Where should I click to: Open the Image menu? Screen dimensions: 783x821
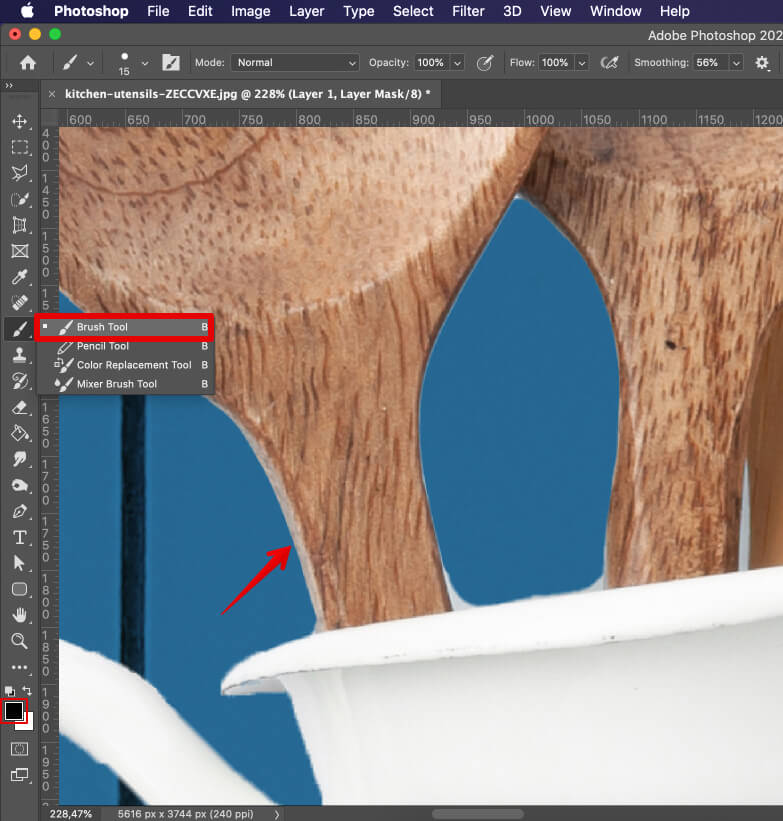click(x=250, y=11)
